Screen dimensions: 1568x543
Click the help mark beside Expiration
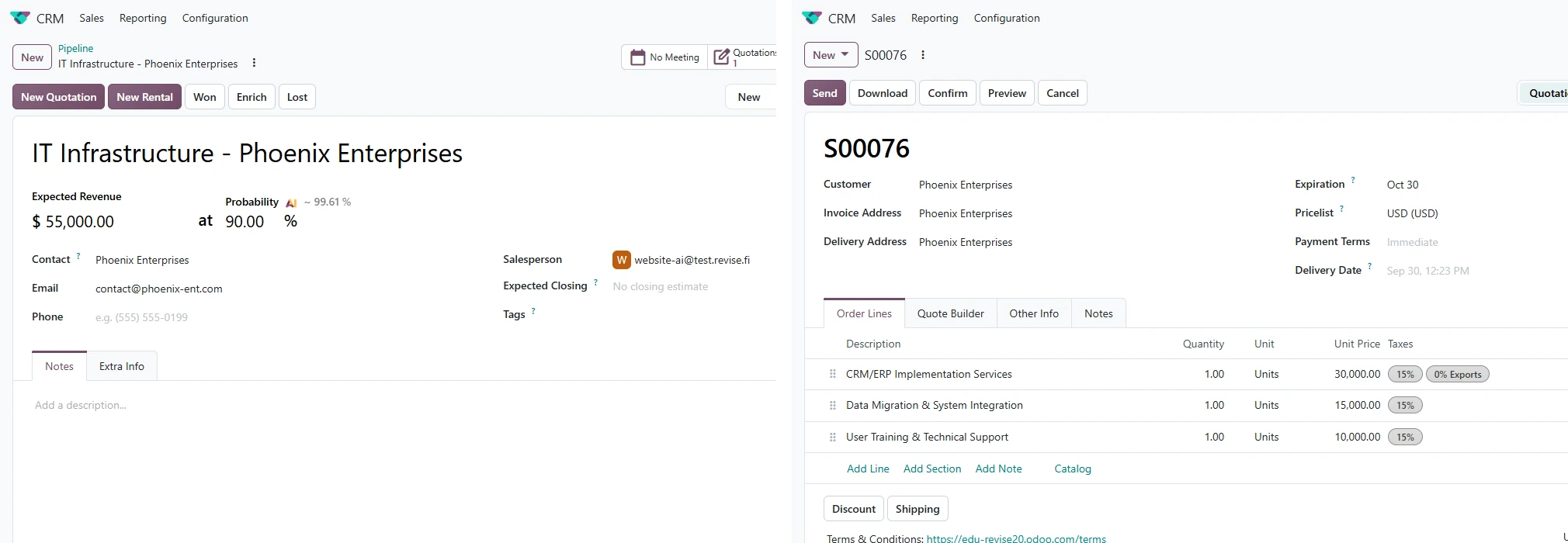1353,180
